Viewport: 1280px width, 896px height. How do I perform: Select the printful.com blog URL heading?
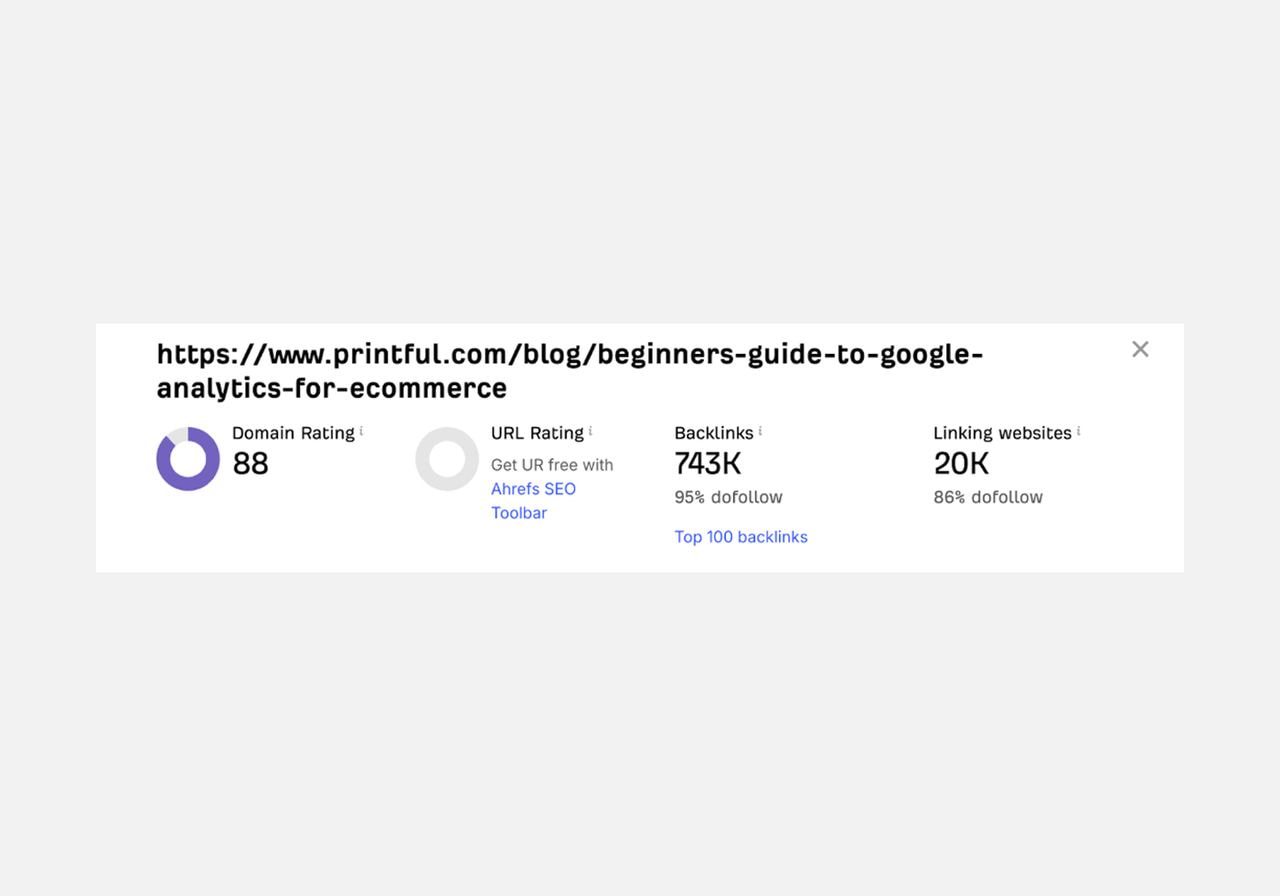coord(570,370)
